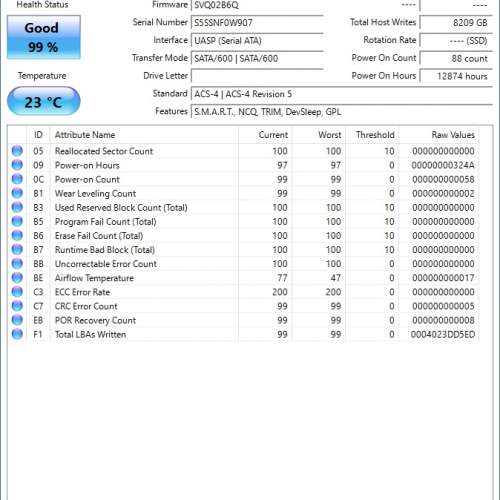Viewport: 500px width, 500px height.
Task: Click raw value 000000000017
Action: coord(443,278)
